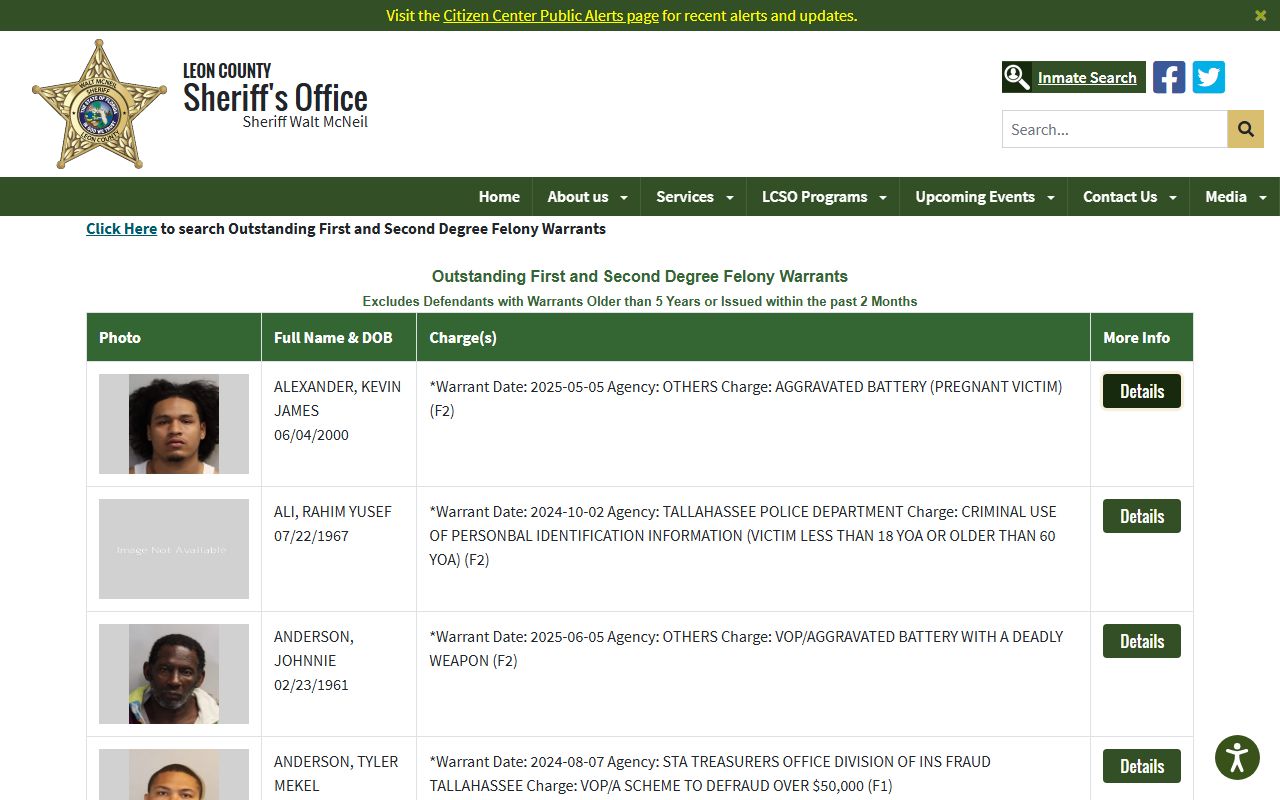1280x800 pixels.
Task: Select name ANDERSON, TYLER MEKEL
Action: [x=336, y=773]
